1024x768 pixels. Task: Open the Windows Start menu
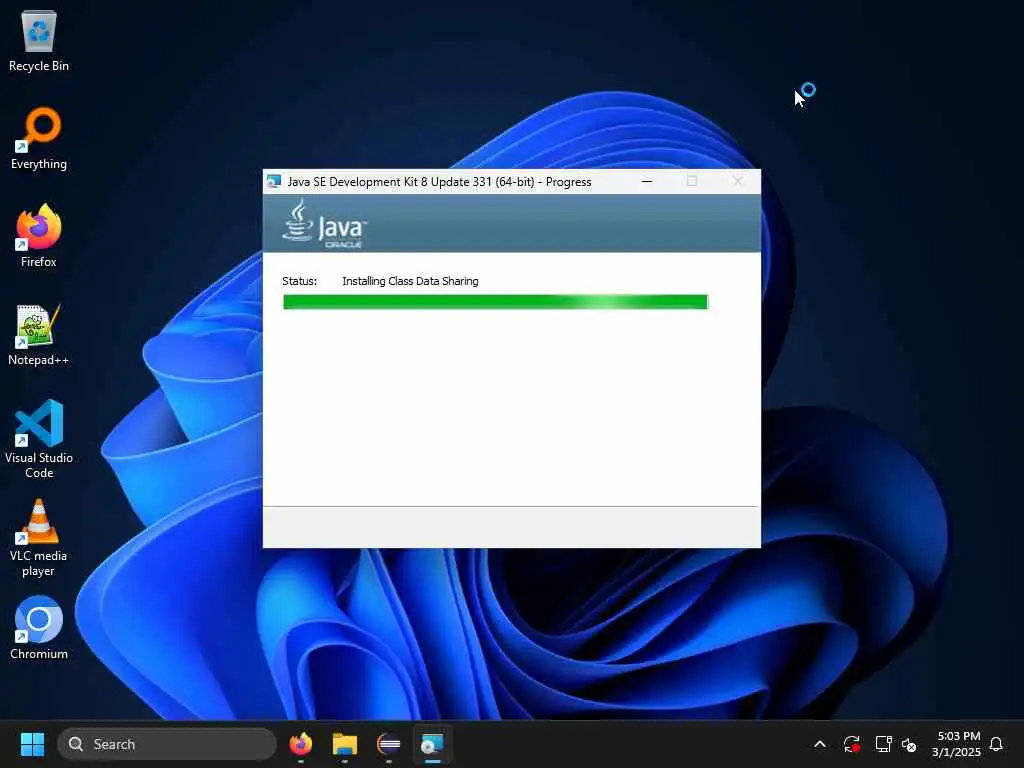[x=32, y=744]
